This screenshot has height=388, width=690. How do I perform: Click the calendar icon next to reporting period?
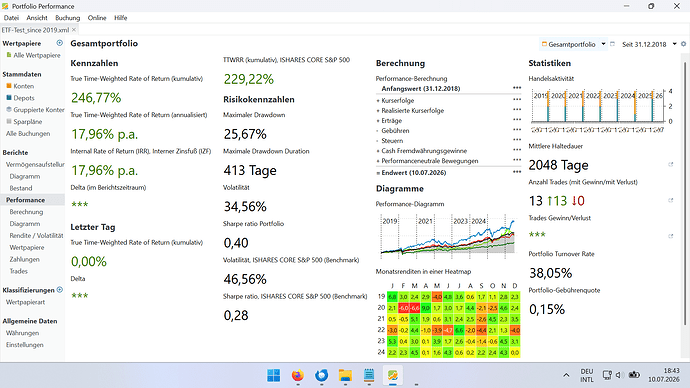tap(612, 44)
